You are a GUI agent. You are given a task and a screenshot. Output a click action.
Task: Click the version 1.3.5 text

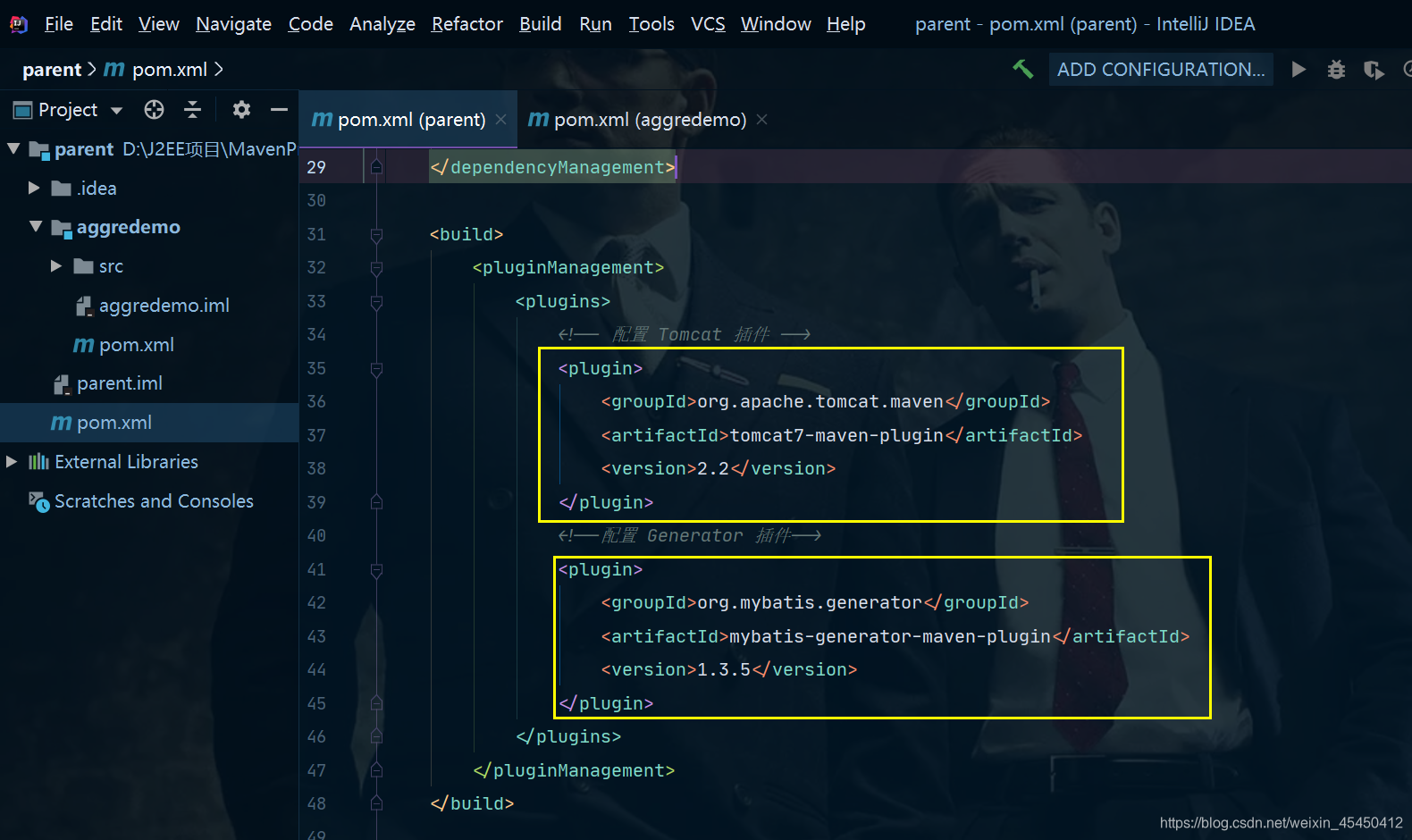point(724,669)
